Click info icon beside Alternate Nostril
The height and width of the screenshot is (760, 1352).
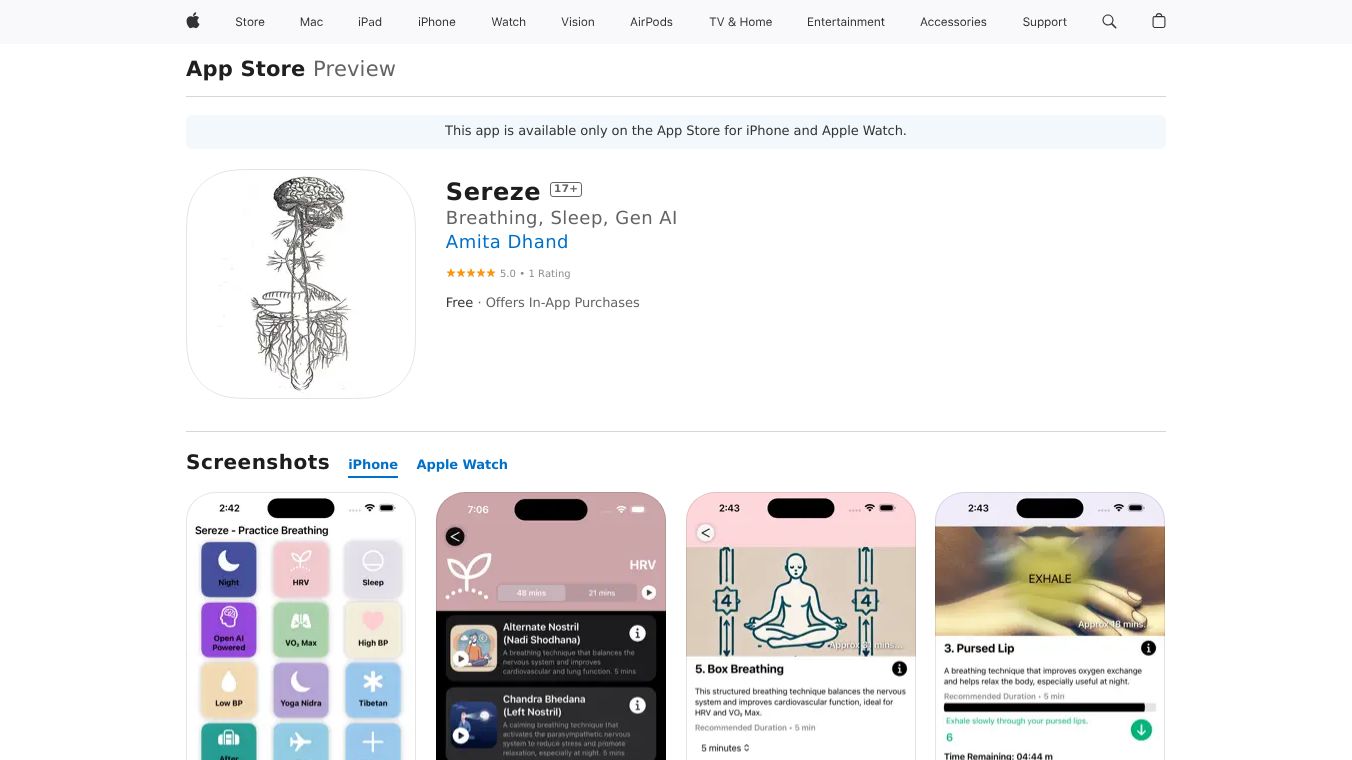pos(637,634)
